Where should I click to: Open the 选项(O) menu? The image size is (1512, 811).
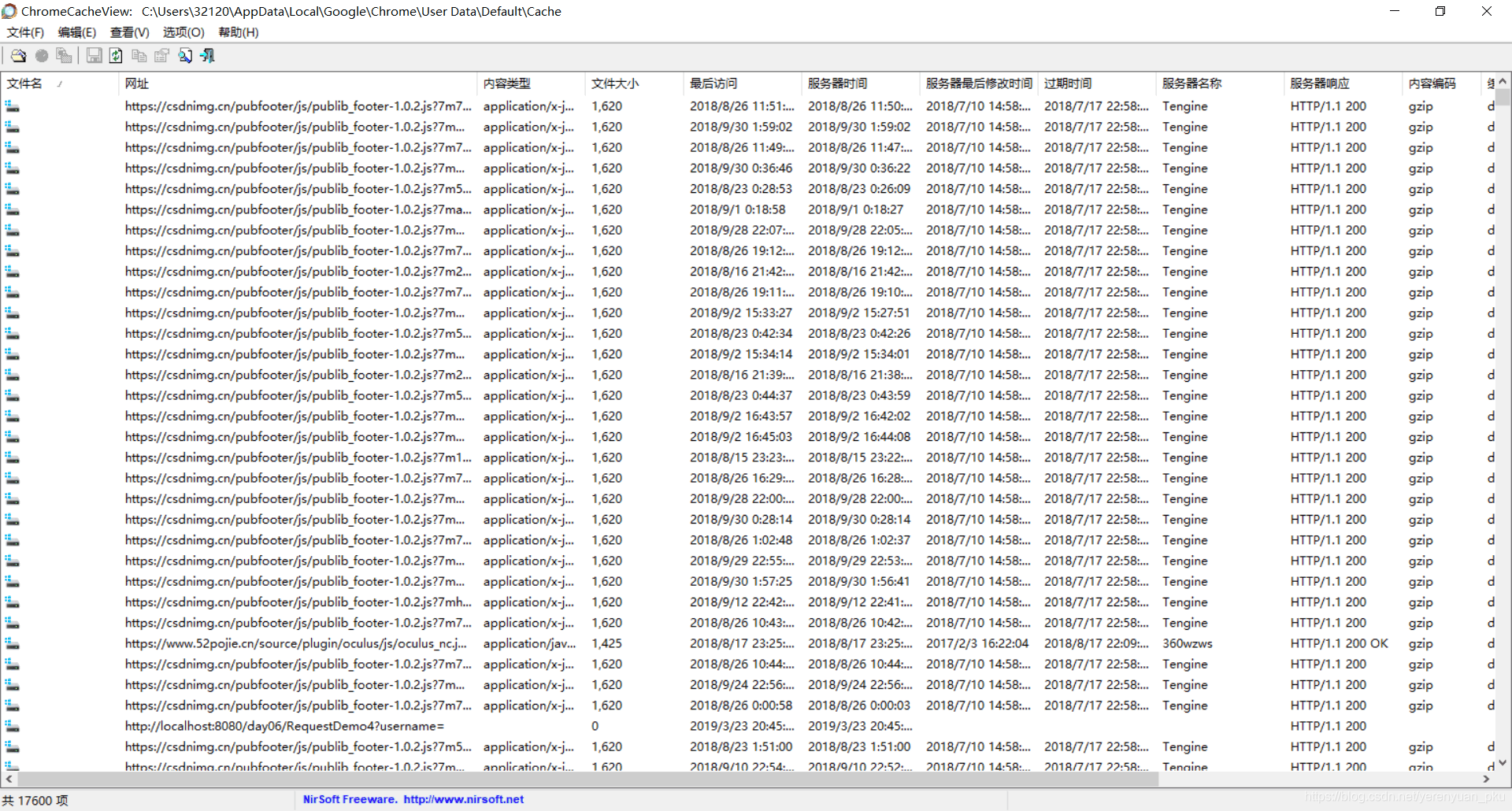coord(183,32)
